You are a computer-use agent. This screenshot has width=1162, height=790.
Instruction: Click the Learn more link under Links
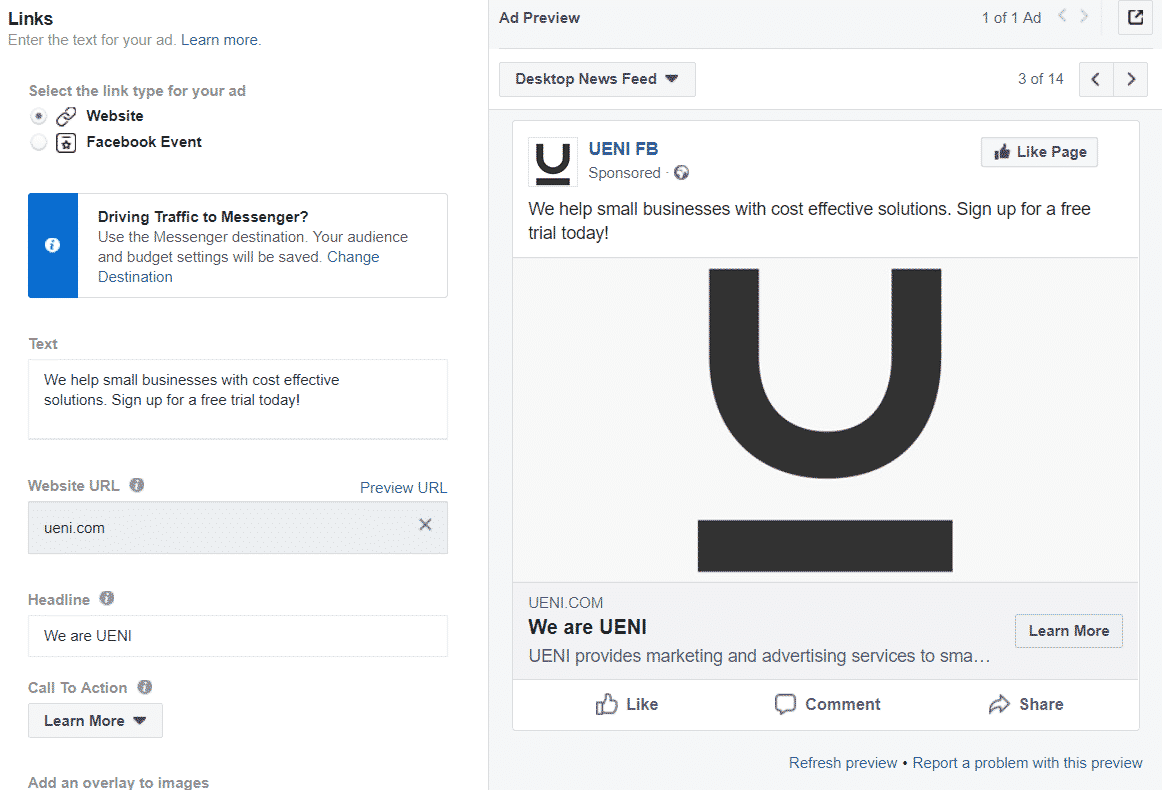tap(219, 40)
